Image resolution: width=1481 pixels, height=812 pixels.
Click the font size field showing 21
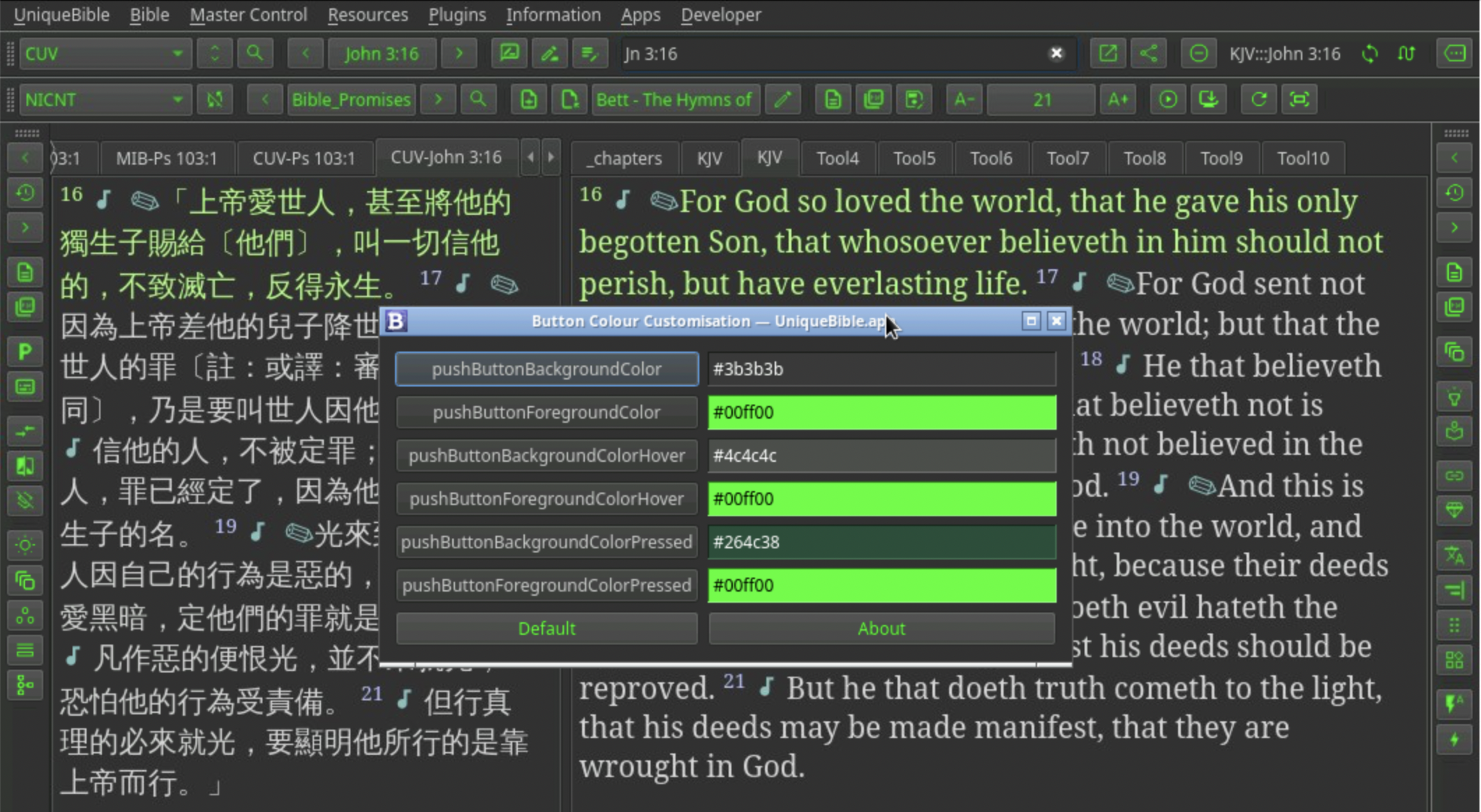click(1041, 100)
